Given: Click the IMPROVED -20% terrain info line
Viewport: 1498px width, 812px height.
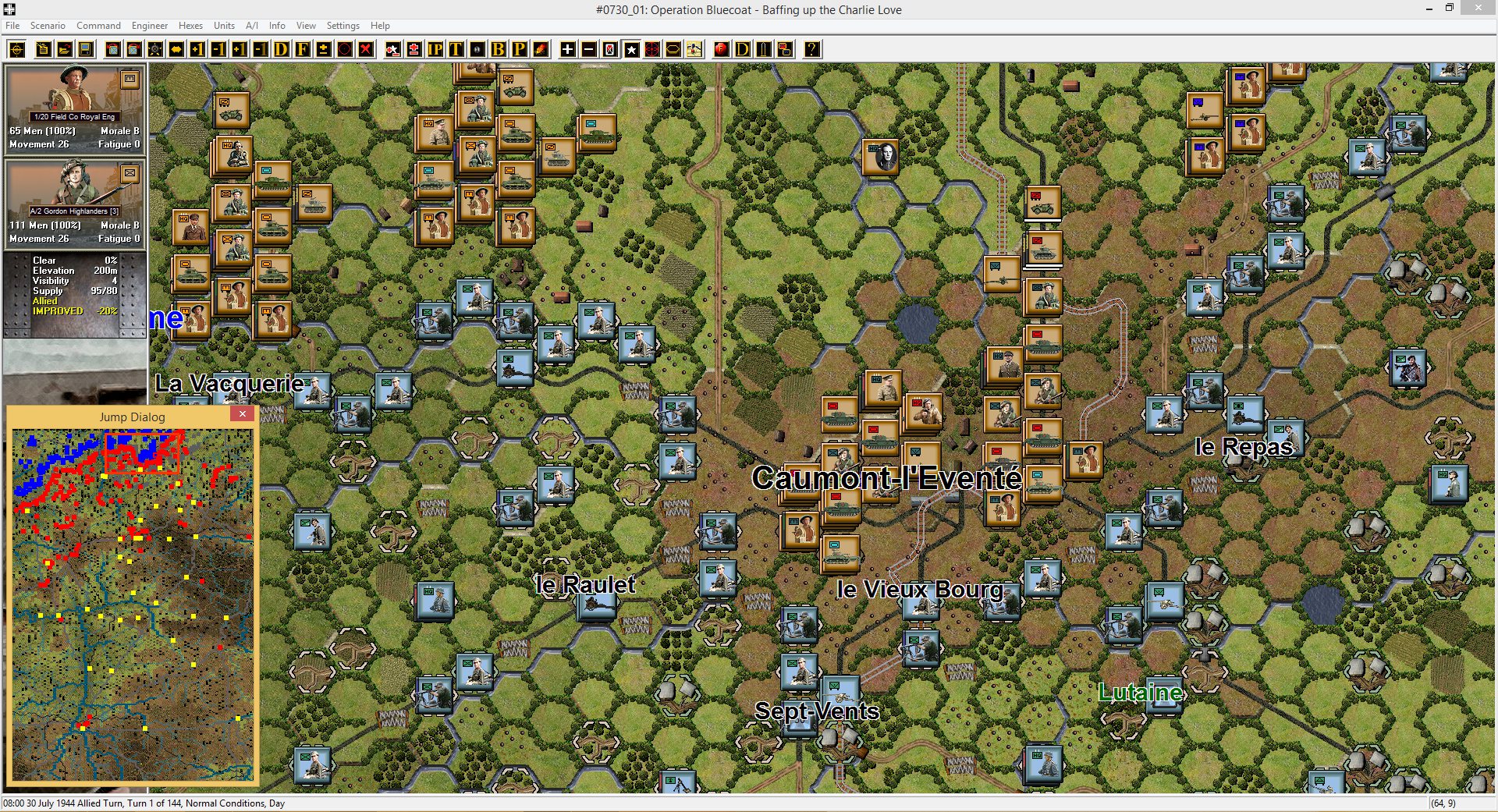Looking at the screenshot, I should pyautogui.click(x=75, y=311).
